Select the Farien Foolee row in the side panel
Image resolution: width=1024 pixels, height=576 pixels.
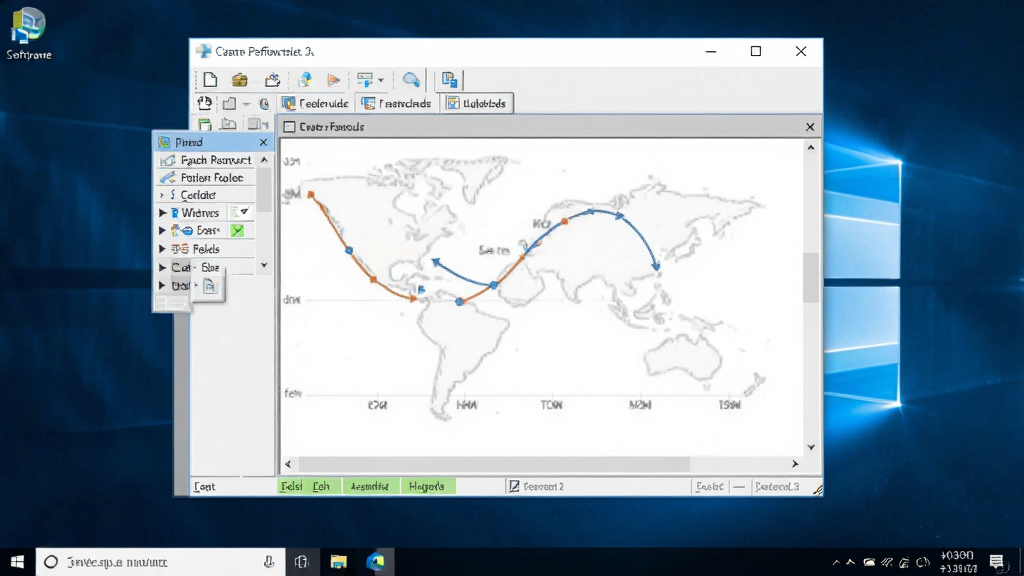tap(206, 178)
